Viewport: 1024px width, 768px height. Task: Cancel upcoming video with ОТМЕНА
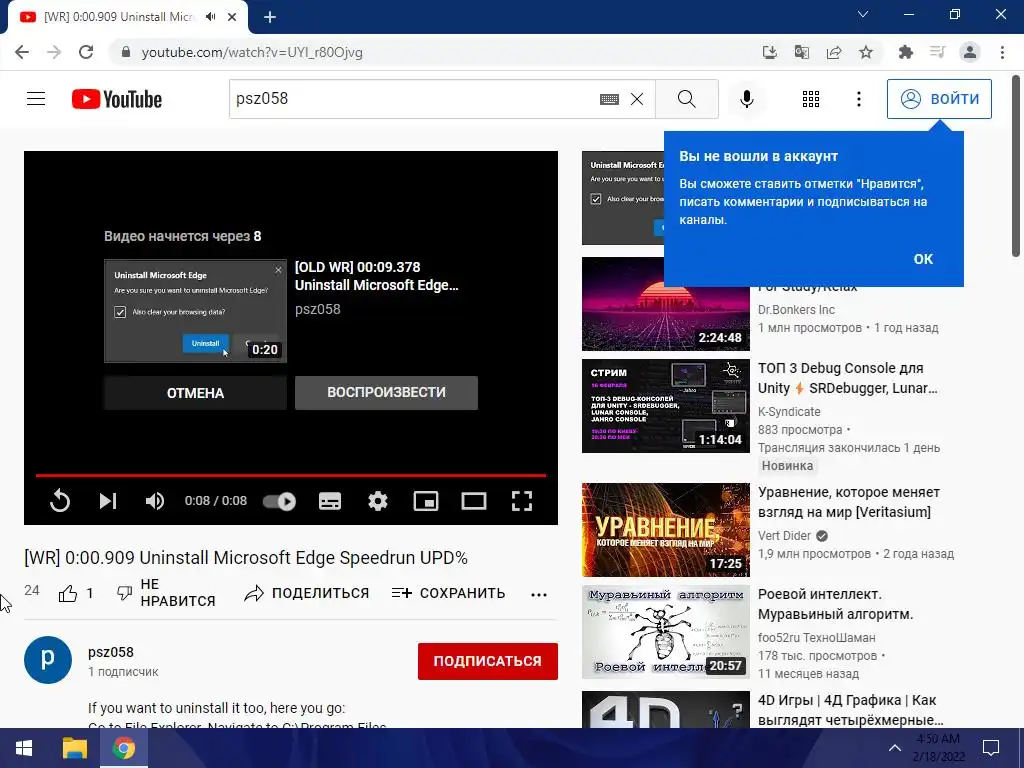pos(195,393)
